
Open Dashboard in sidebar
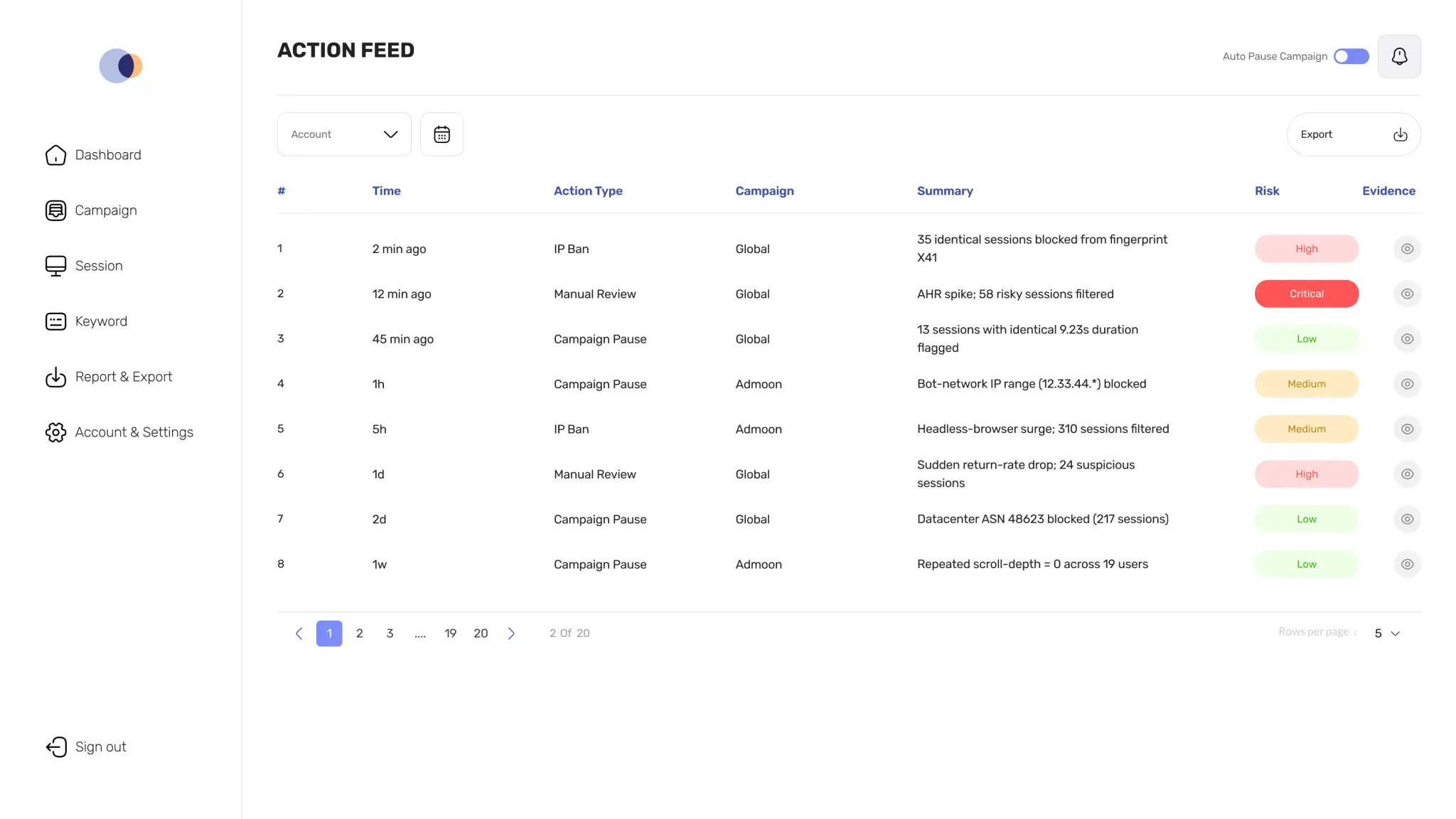pos(93,155)
